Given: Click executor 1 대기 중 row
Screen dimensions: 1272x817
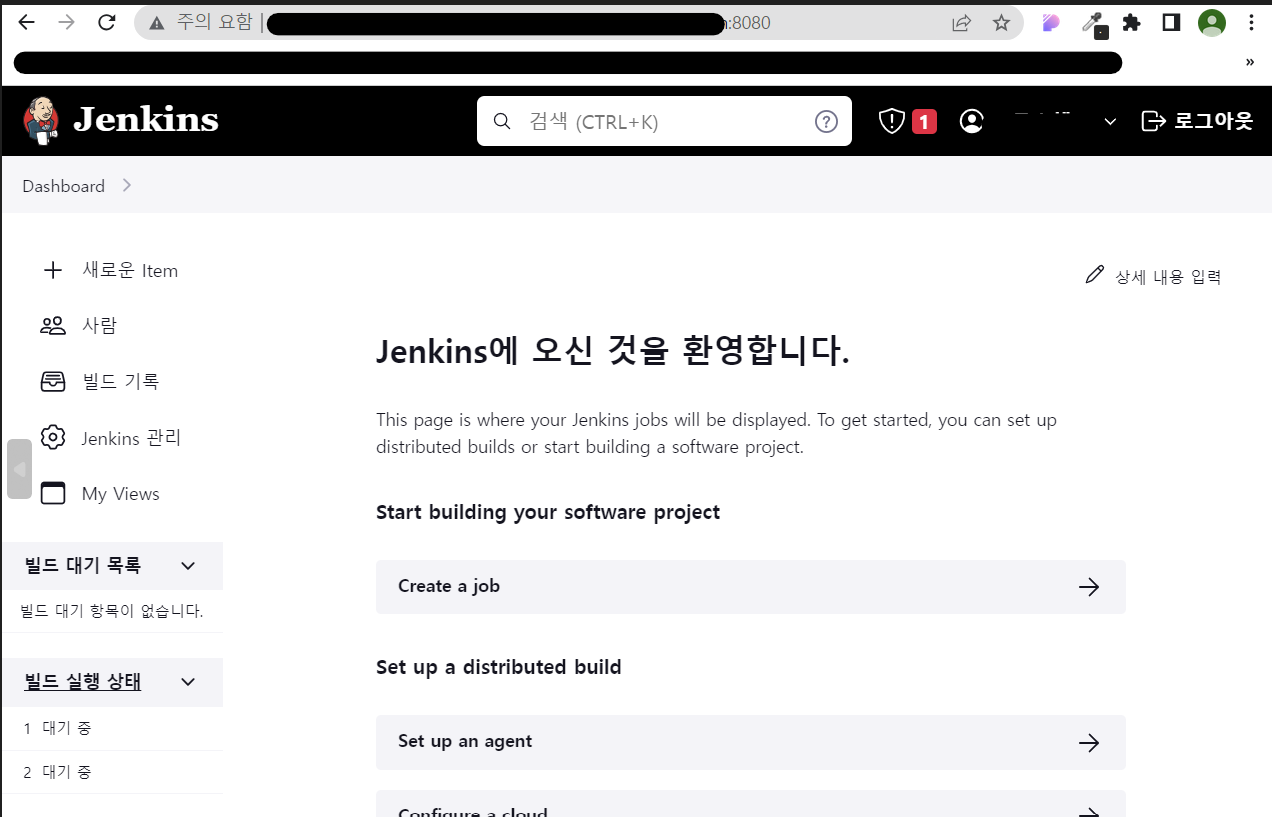Looking at the screenshot, I should point(112,728).
